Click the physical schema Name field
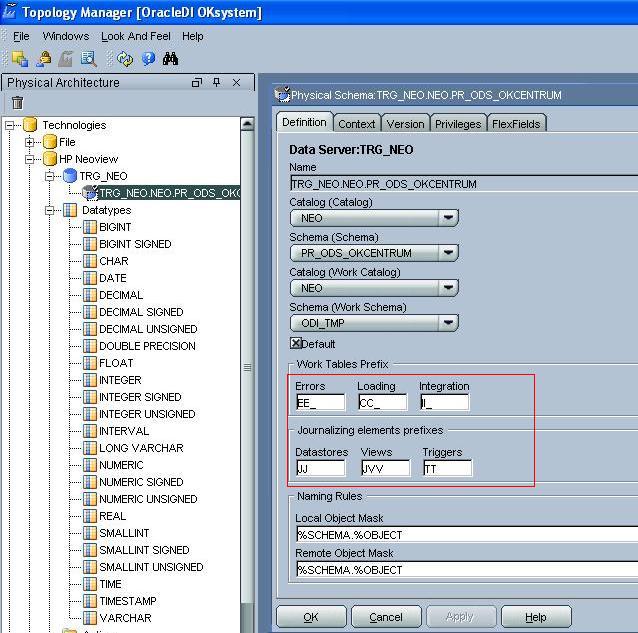Screen dimensions: 638x633 464,184
